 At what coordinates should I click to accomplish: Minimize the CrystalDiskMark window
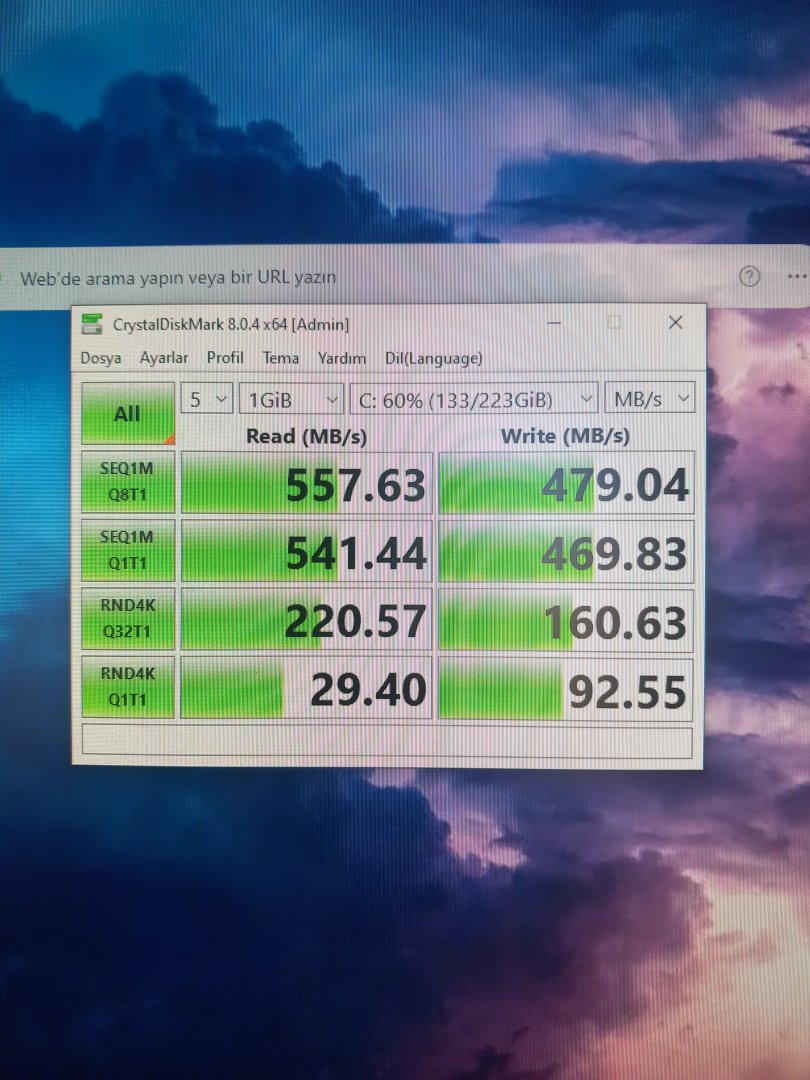pos(554,322)
